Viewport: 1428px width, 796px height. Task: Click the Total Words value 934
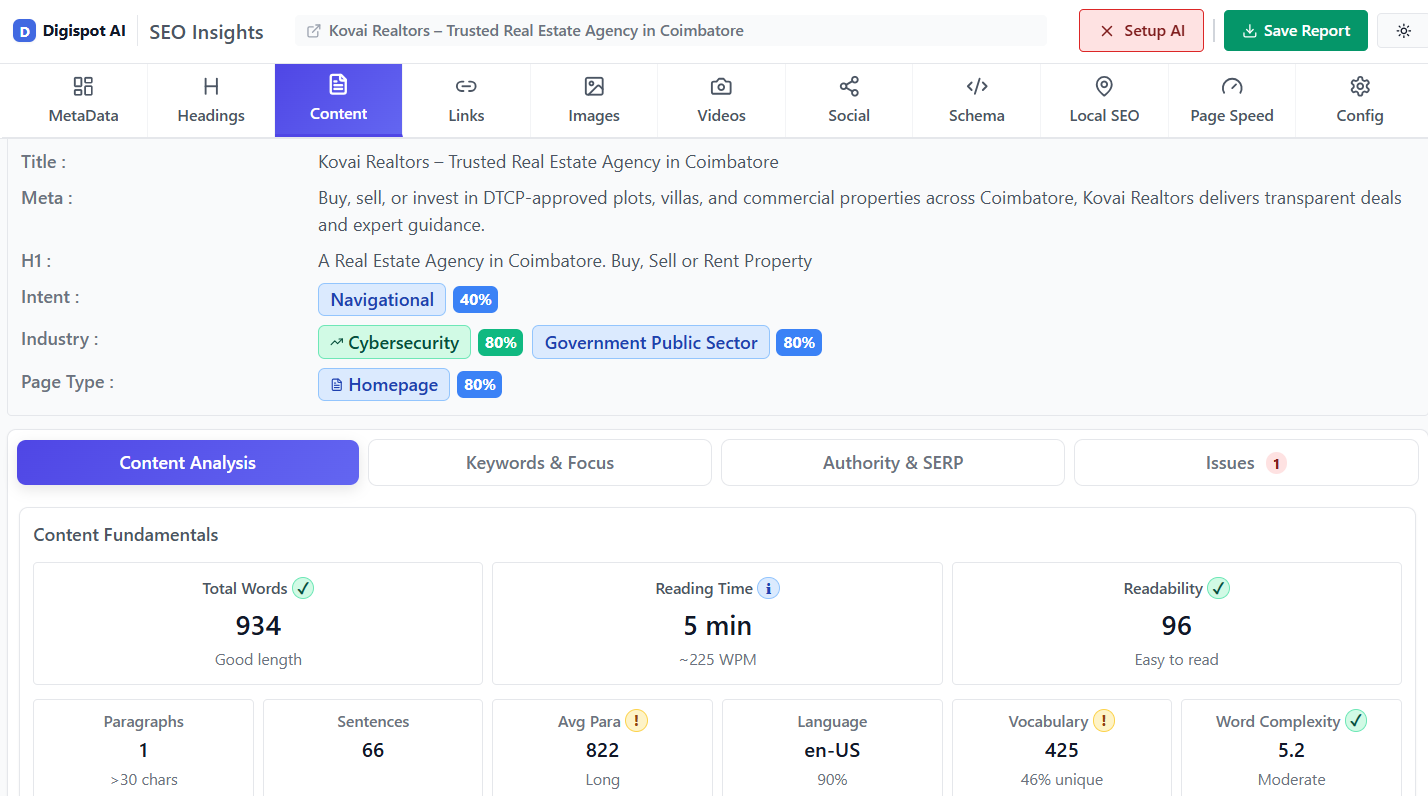click(258, 626)
